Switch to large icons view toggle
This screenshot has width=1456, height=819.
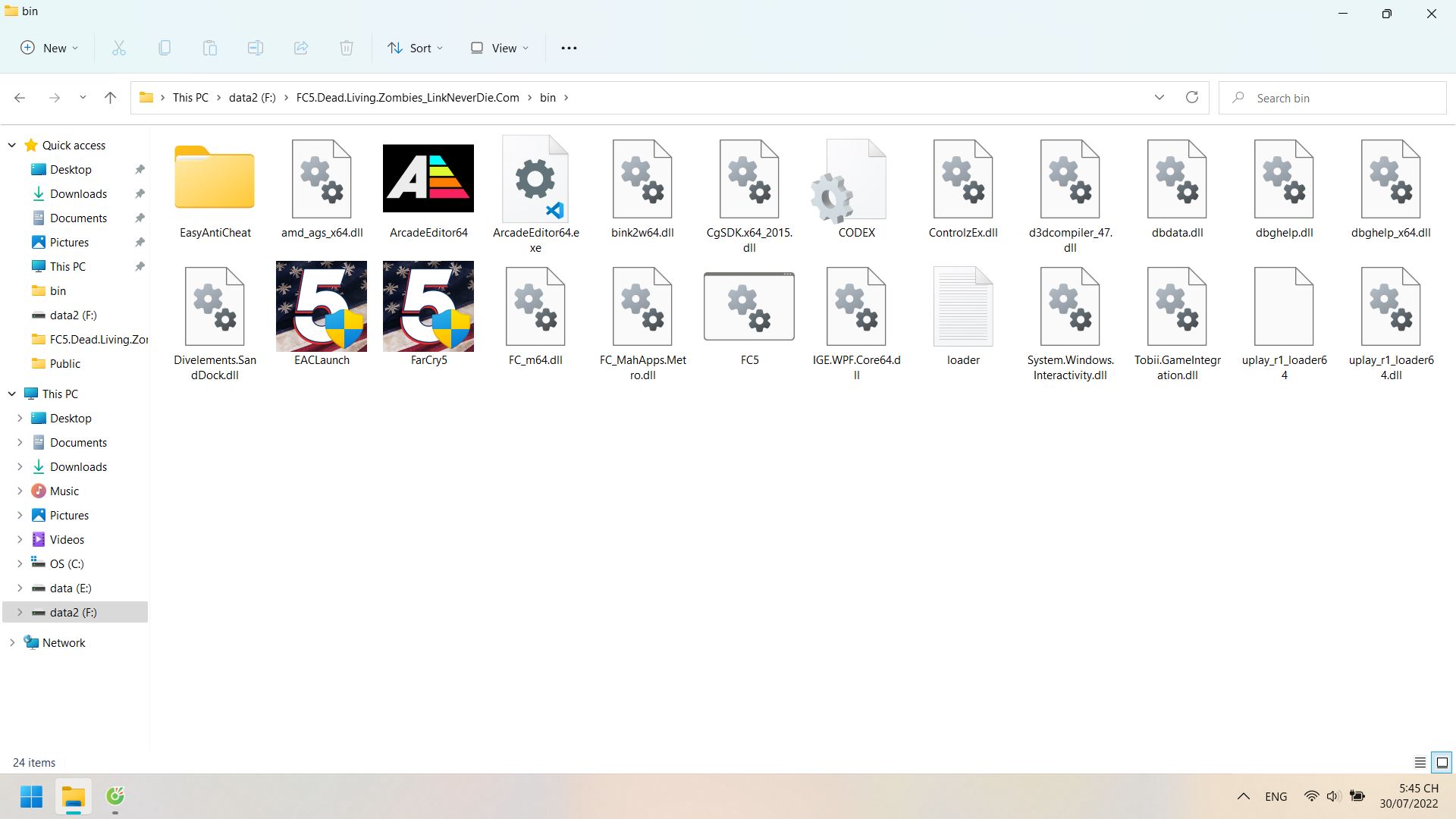click(x=1442, y=763)
